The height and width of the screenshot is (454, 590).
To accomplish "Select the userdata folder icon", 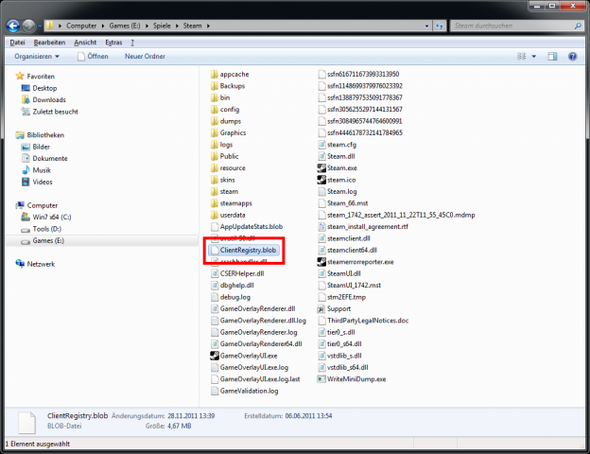I will 214,215.
